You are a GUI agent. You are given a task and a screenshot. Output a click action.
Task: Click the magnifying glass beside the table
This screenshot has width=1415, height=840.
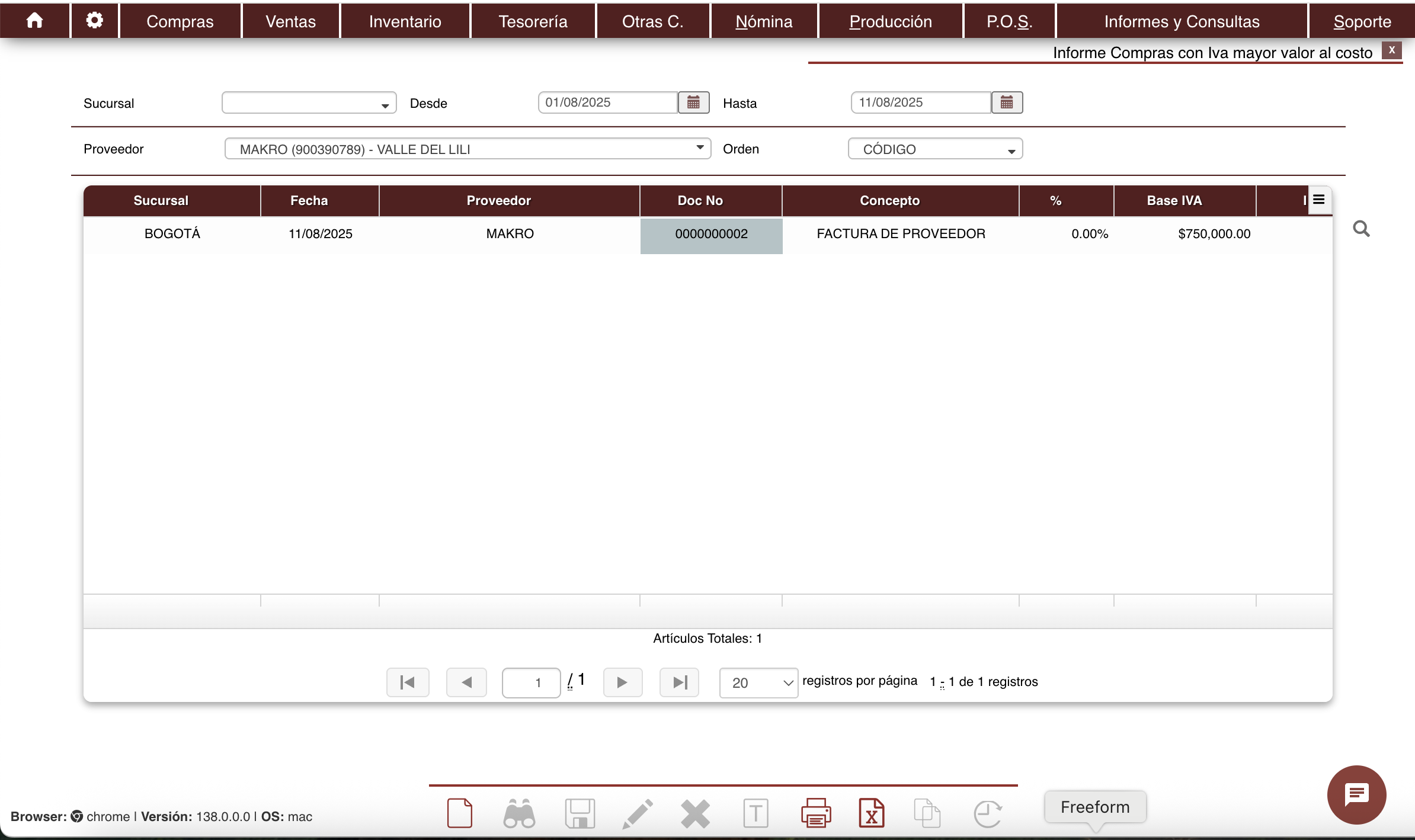tap(1361, 229)
